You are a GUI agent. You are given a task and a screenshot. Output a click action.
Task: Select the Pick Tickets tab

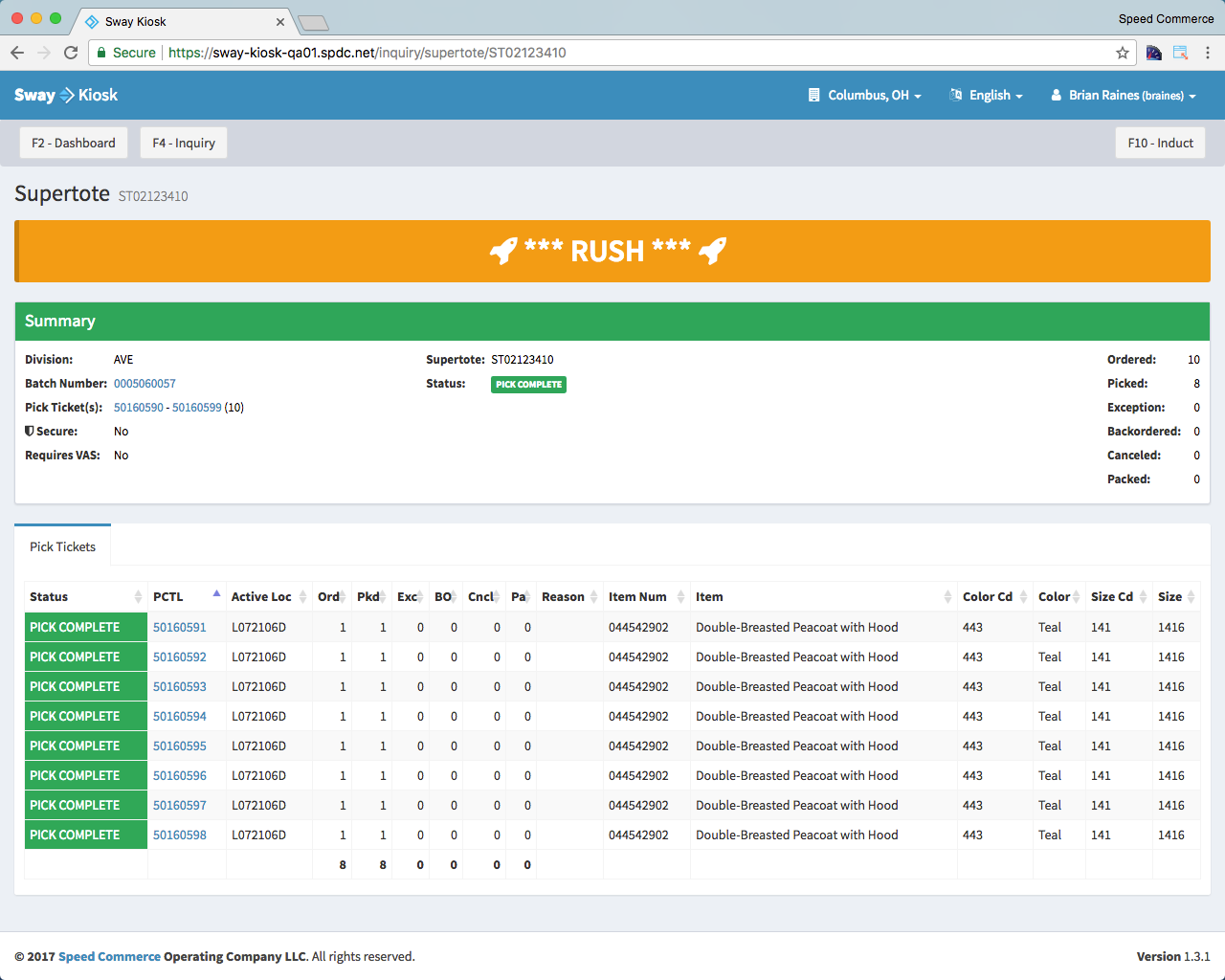pyautogui.click(x=62, y=546)
